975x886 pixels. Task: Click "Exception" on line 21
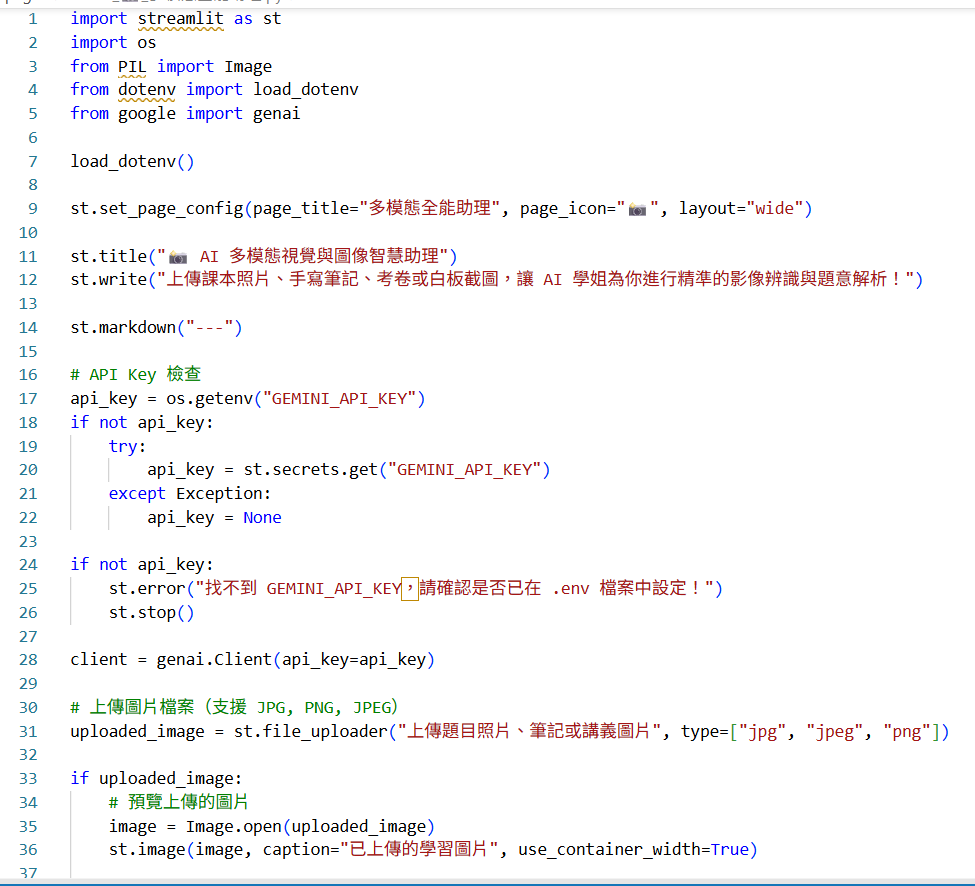pos(219,494)
